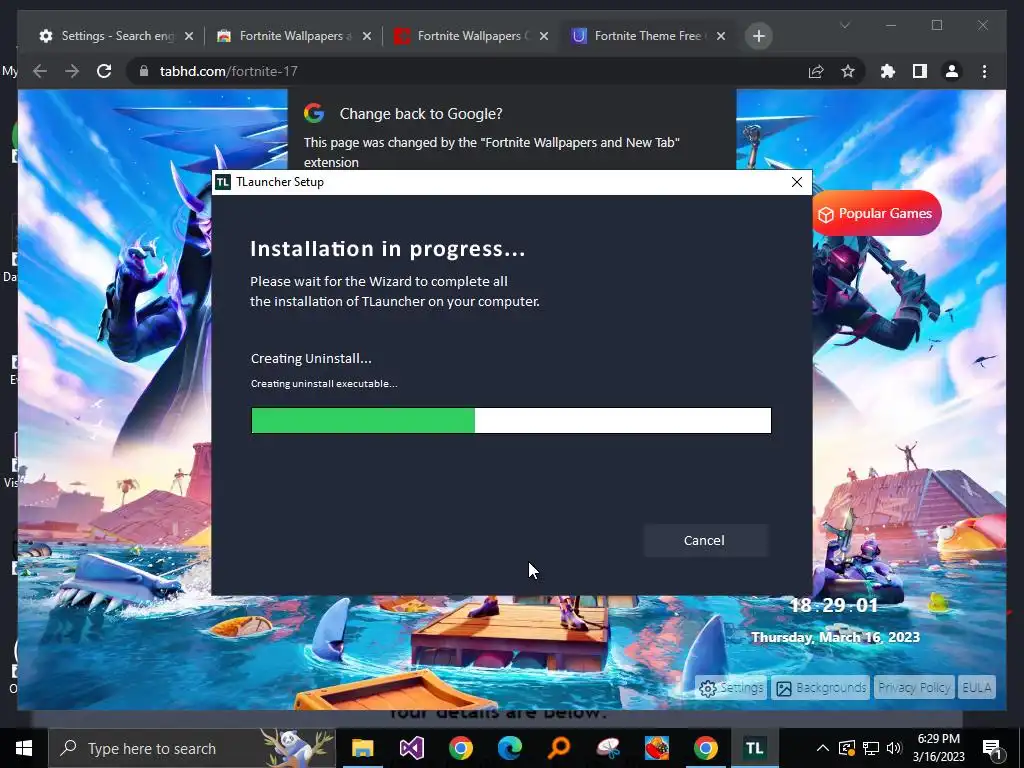Open the Chrome three-dot menu

[x=984, y=71]
